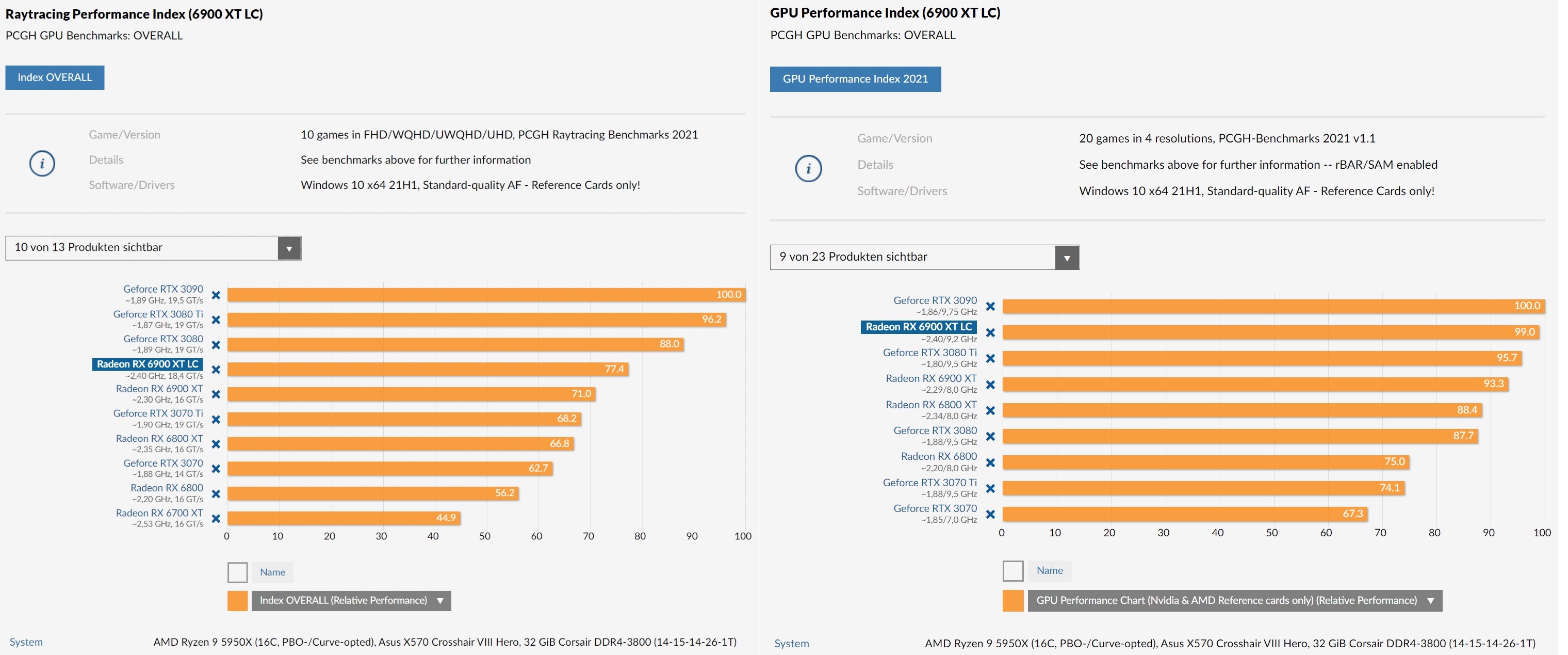Remove Geforce RTX 3080 from raytracing chart
The width and height of the screenshot is (1568, 655).
(216, 345)
